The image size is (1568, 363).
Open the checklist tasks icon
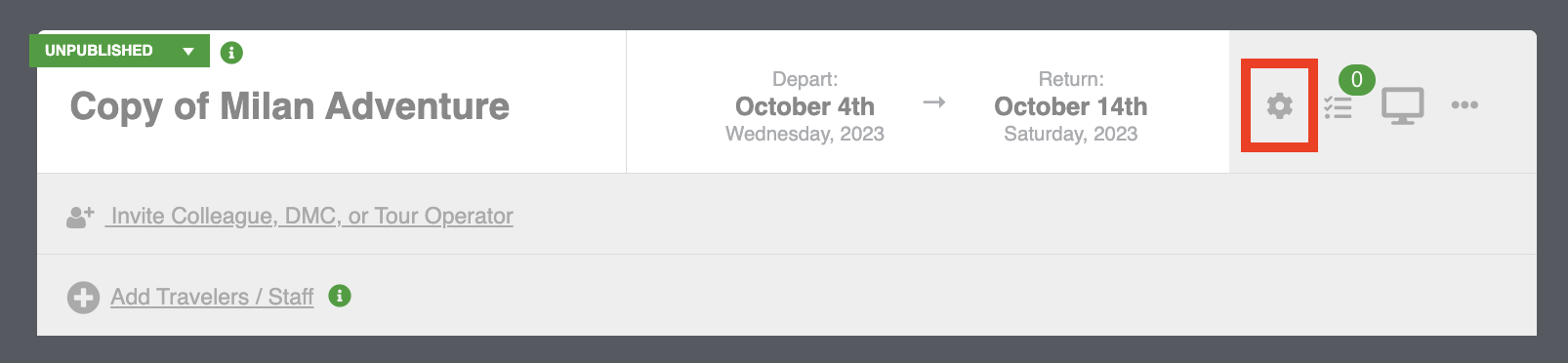[x=1338, y=107]
